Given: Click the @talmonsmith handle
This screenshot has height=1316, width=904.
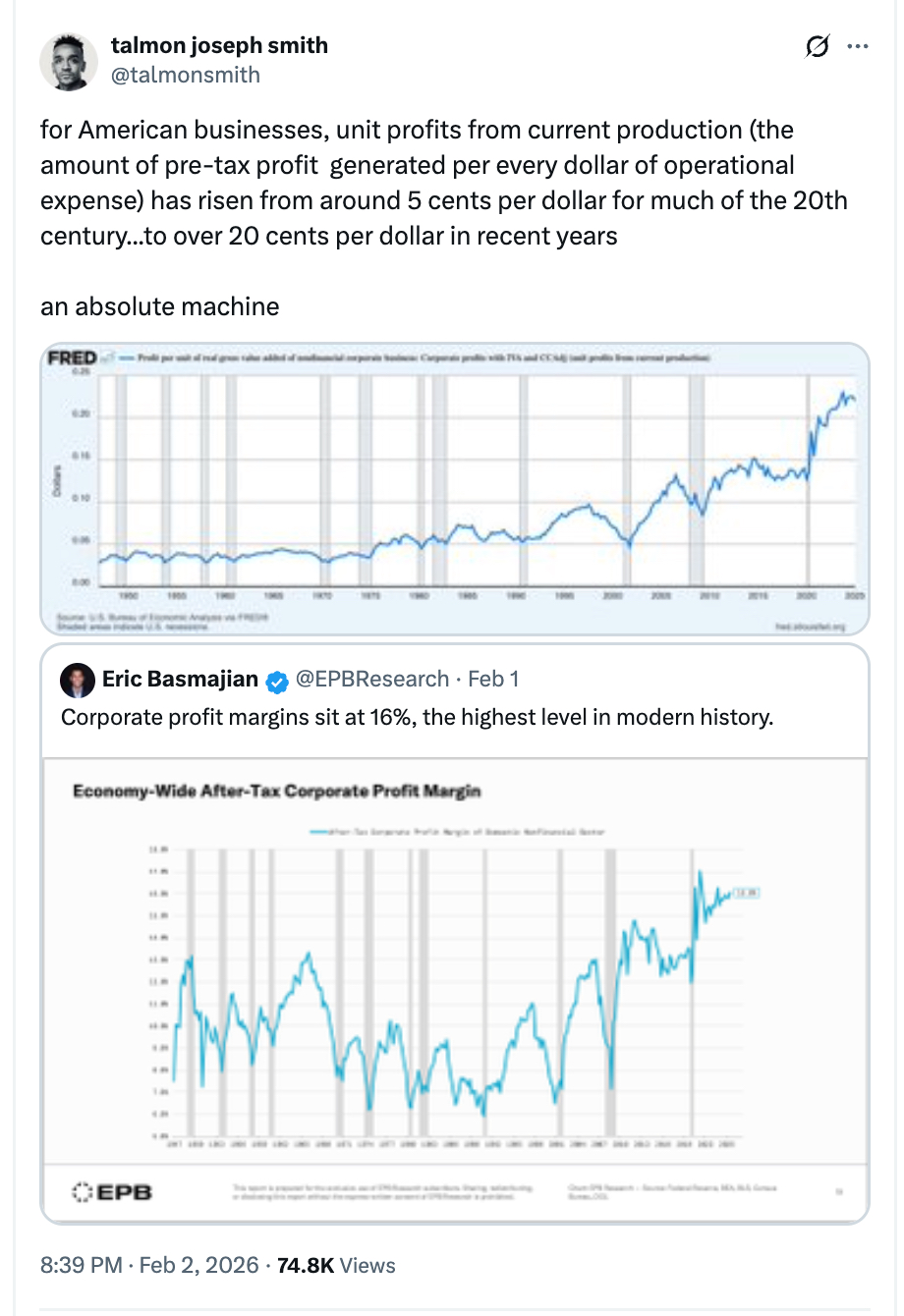Looking at the screenshot, I should [x=186, y=75].
